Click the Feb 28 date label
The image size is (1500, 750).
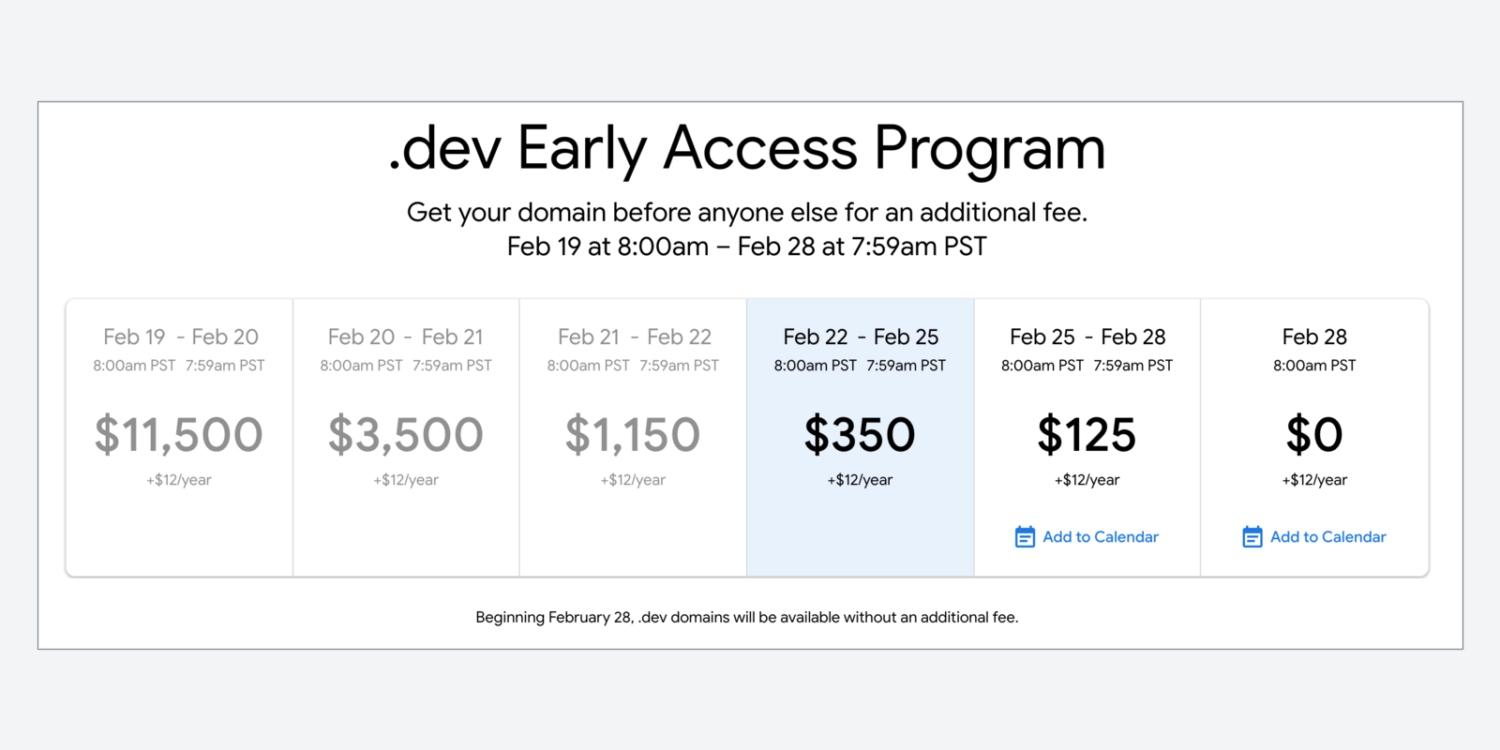pos(1314,337)
